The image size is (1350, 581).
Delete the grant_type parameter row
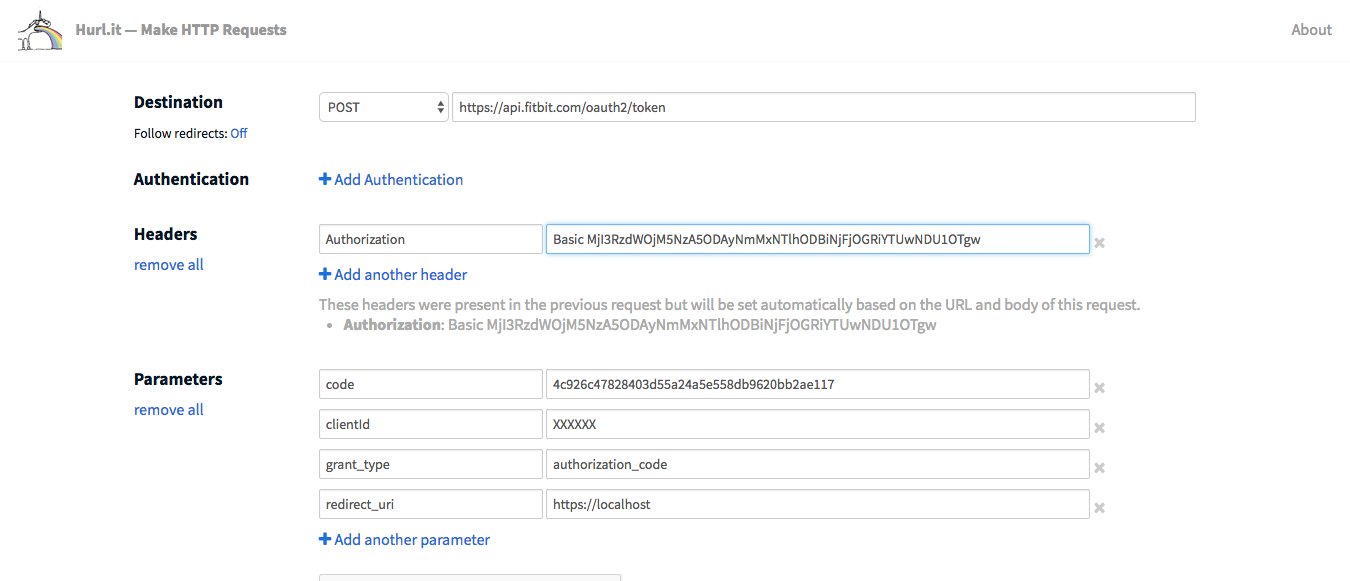tap(1099, 468)
